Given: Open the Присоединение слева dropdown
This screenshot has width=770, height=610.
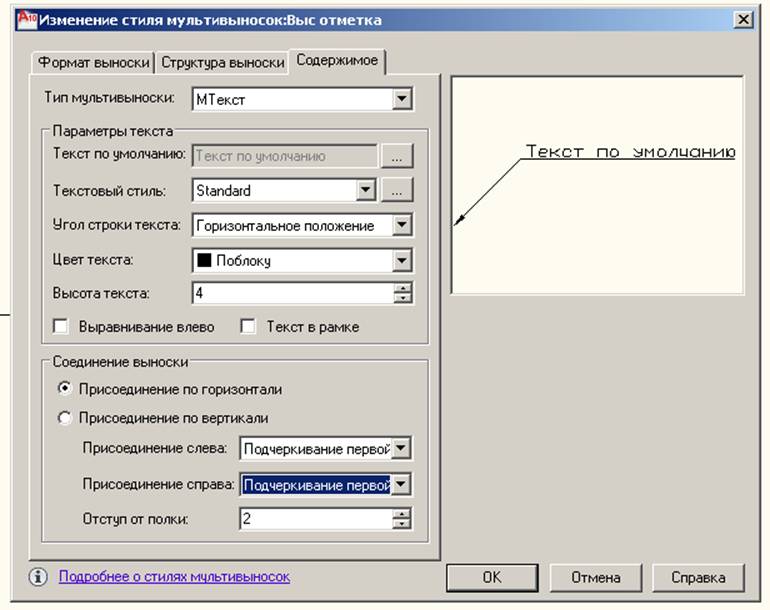Looking at the screenshot, I should coord(401,449).
